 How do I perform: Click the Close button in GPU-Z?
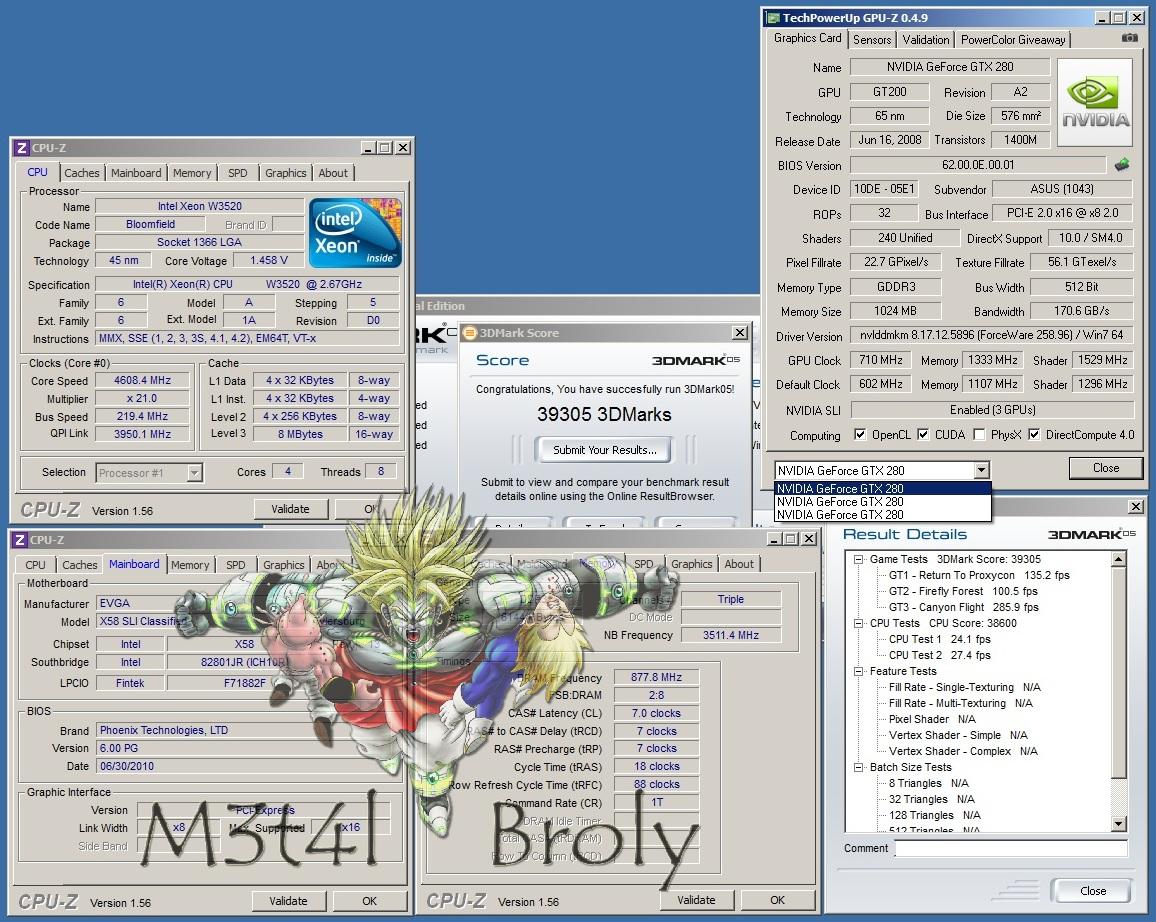[1106, 467]
